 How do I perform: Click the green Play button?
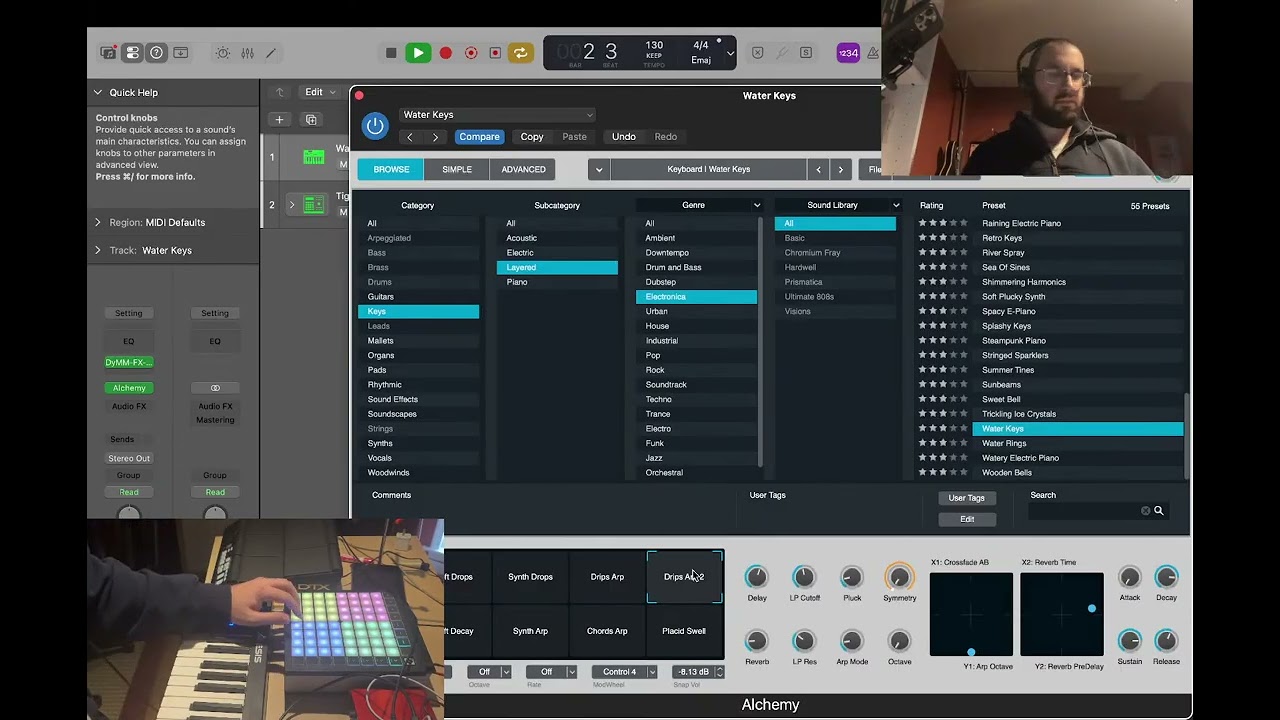(418, 53)
